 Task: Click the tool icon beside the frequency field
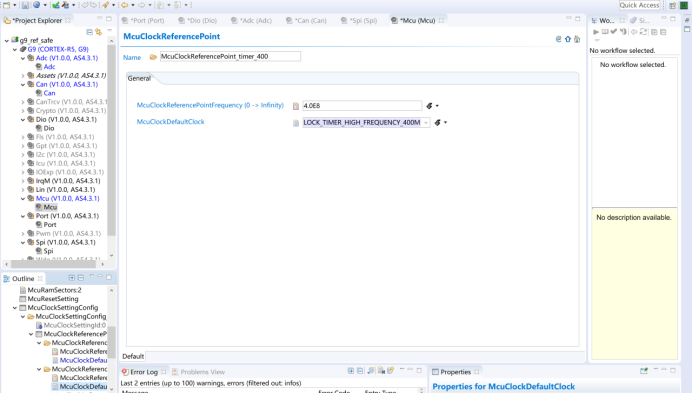[429, 106]
